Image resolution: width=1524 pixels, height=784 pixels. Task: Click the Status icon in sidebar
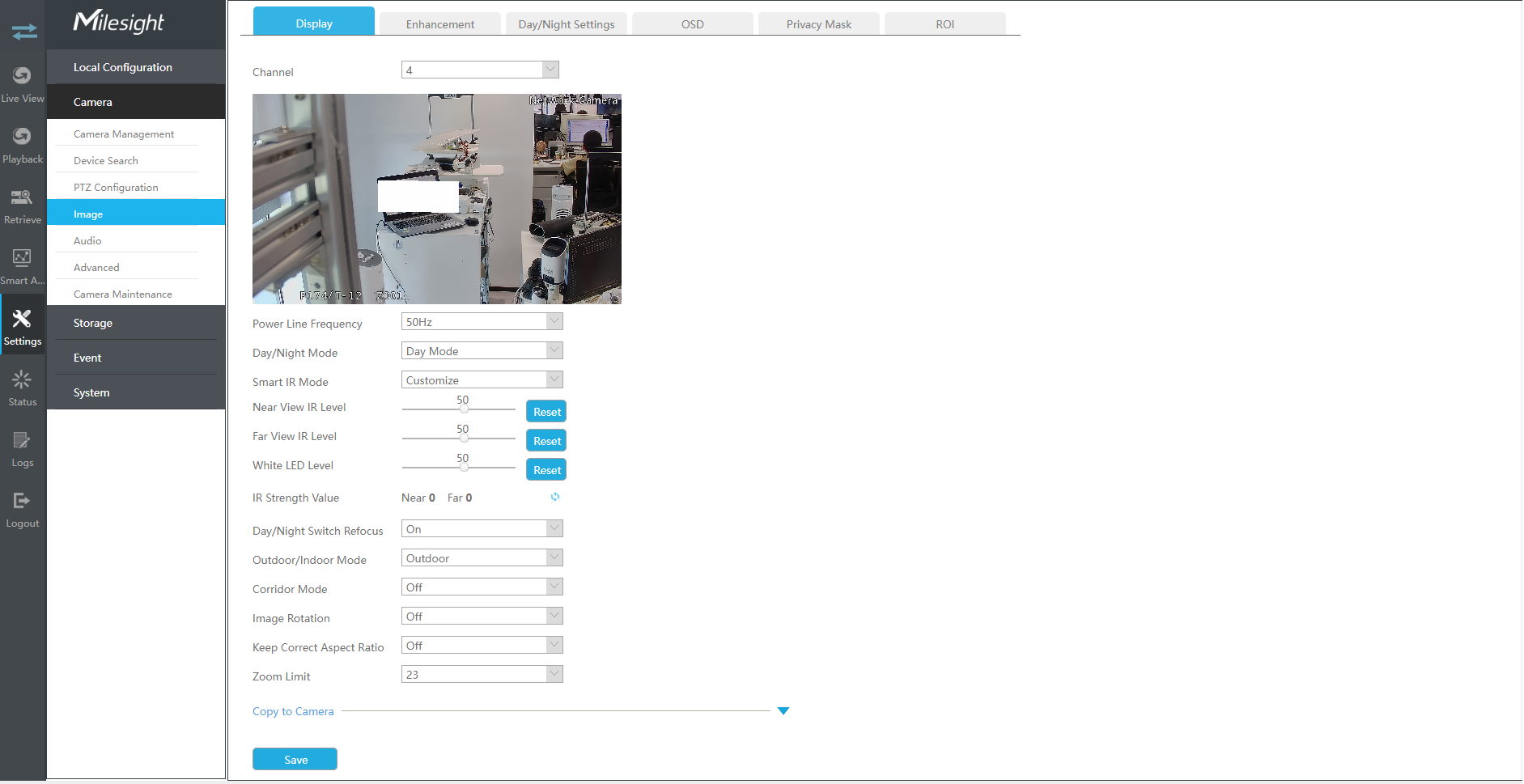tap(22, 380)
